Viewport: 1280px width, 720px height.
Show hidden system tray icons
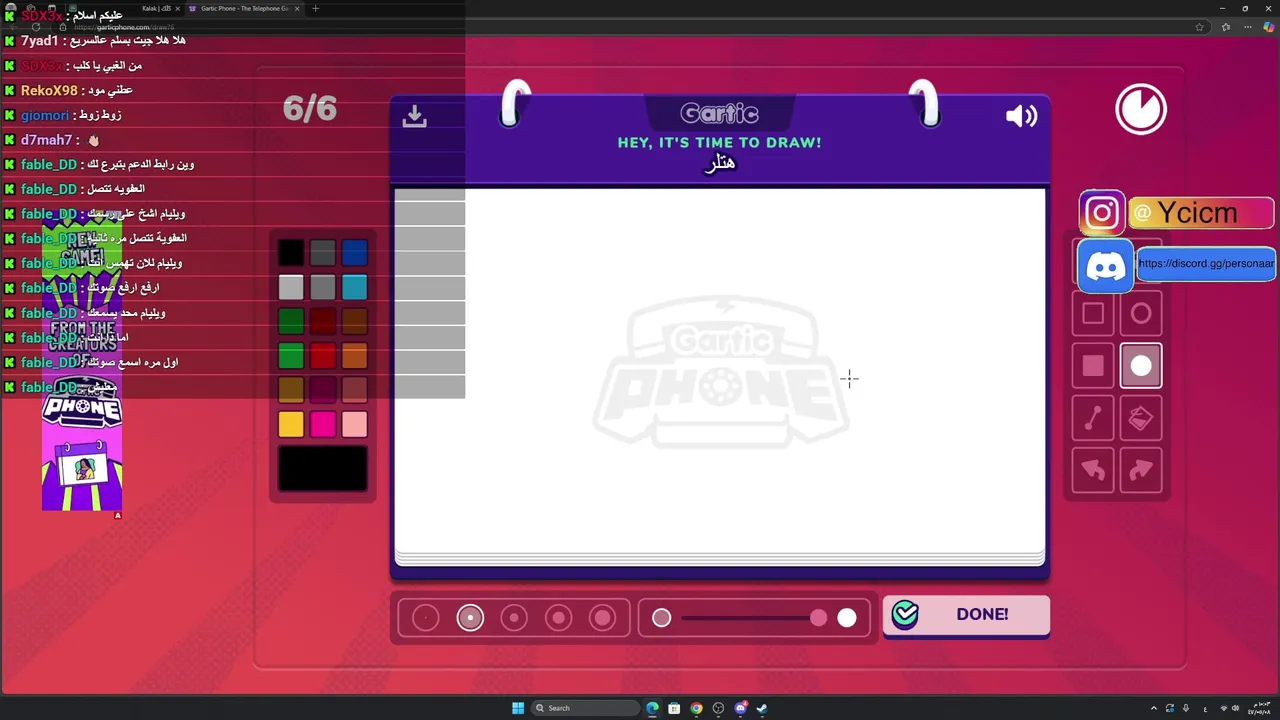[1153, 708]
